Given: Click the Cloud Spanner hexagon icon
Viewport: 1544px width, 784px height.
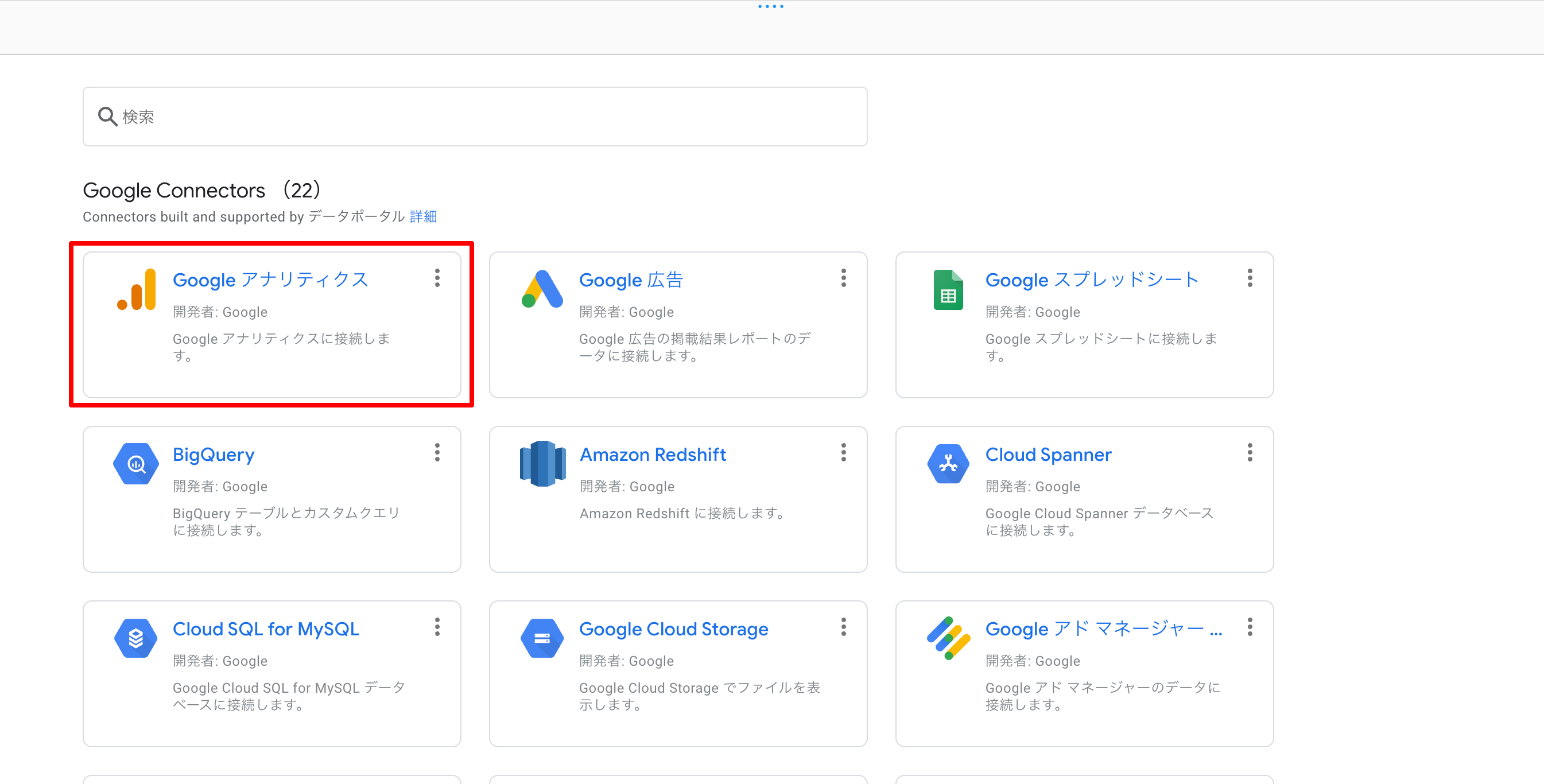Looking at the screenshot, I should click(x=948, y=464).
